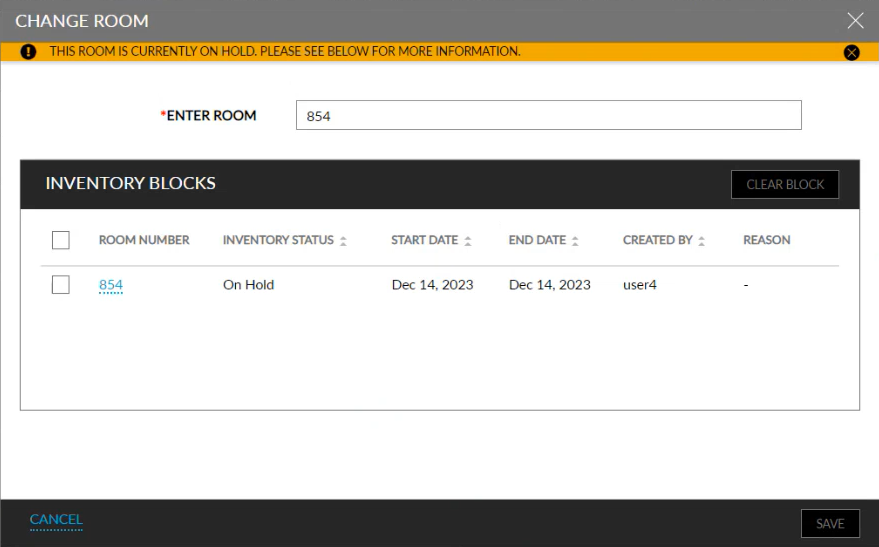The height and width of the screenshot is (547, 879).
Task: Toggle the End Date sort arrows
Action: coord(576,241)
